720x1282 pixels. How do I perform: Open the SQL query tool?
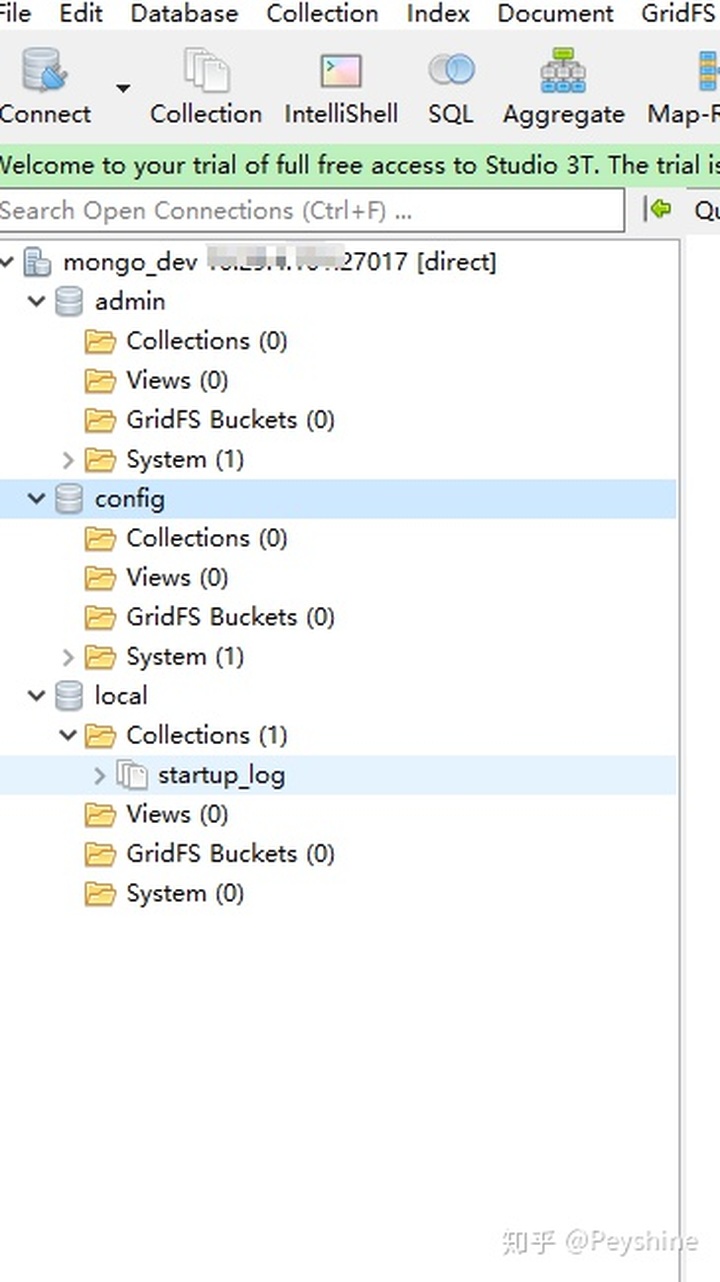[451, 87]
